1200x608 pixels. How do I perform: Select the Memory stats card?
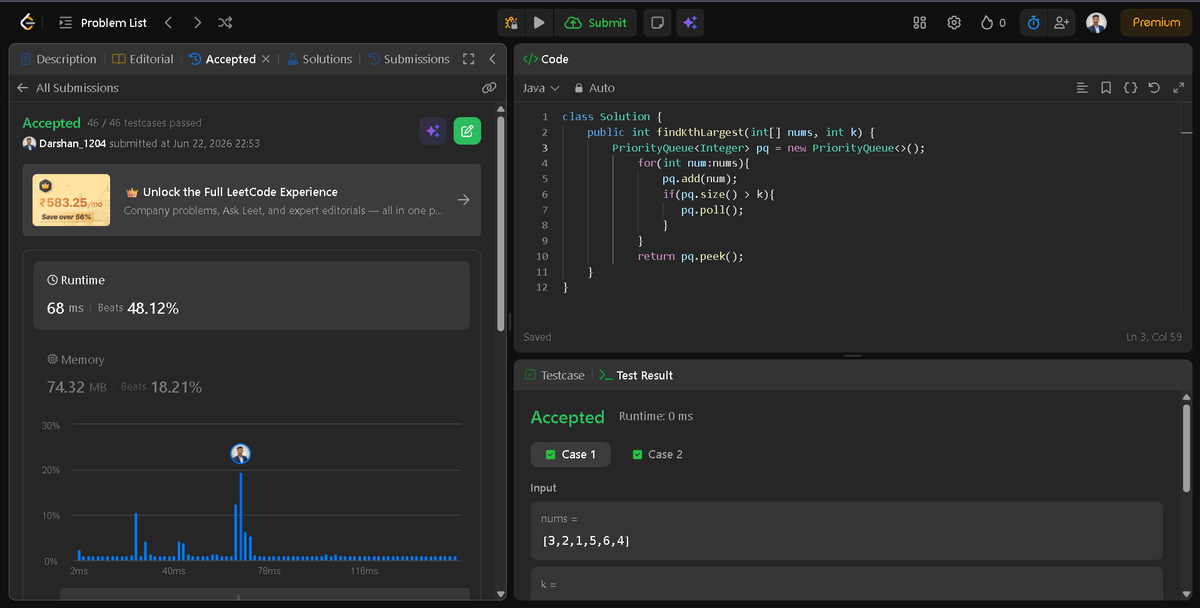[252, 374]
